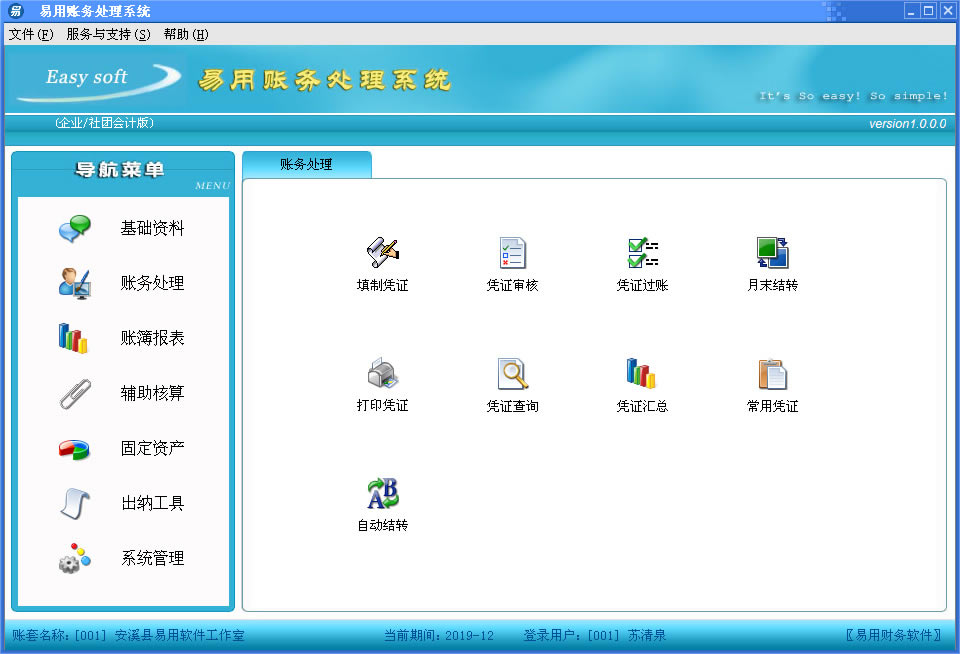Click 账套名称 安溪县易用软件工作室 in status bar
The image size is (960, 654).
tap(128, 635)
